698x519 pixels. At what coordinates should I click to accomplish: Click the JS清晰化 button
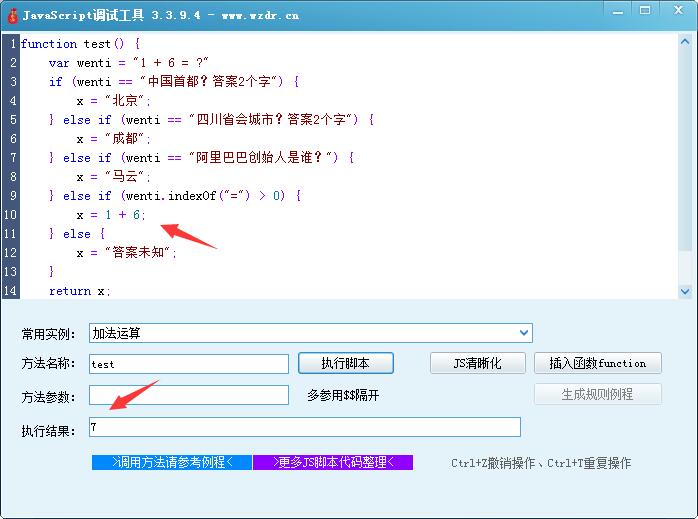478,363
